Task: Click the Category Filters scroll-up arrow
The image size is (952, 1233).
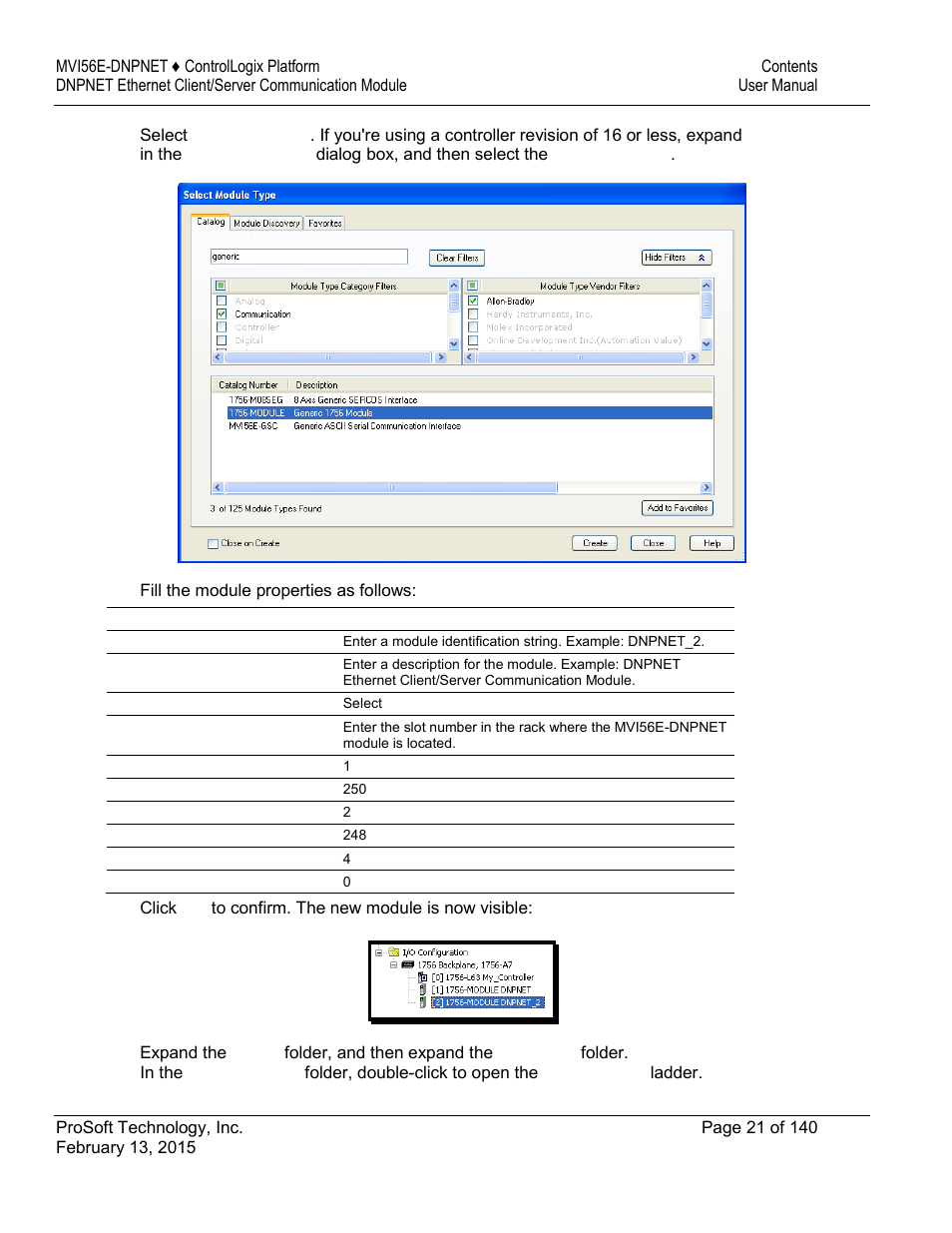Action: 454,286
